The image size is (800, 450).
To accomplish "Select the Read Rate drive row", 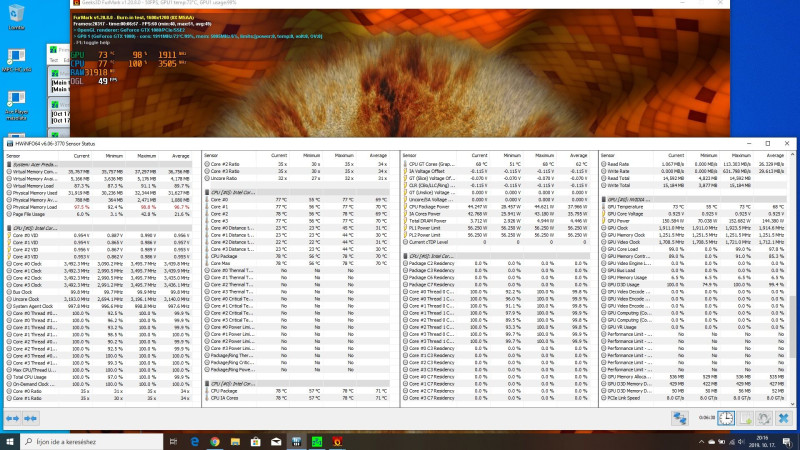I will point(694,164).
